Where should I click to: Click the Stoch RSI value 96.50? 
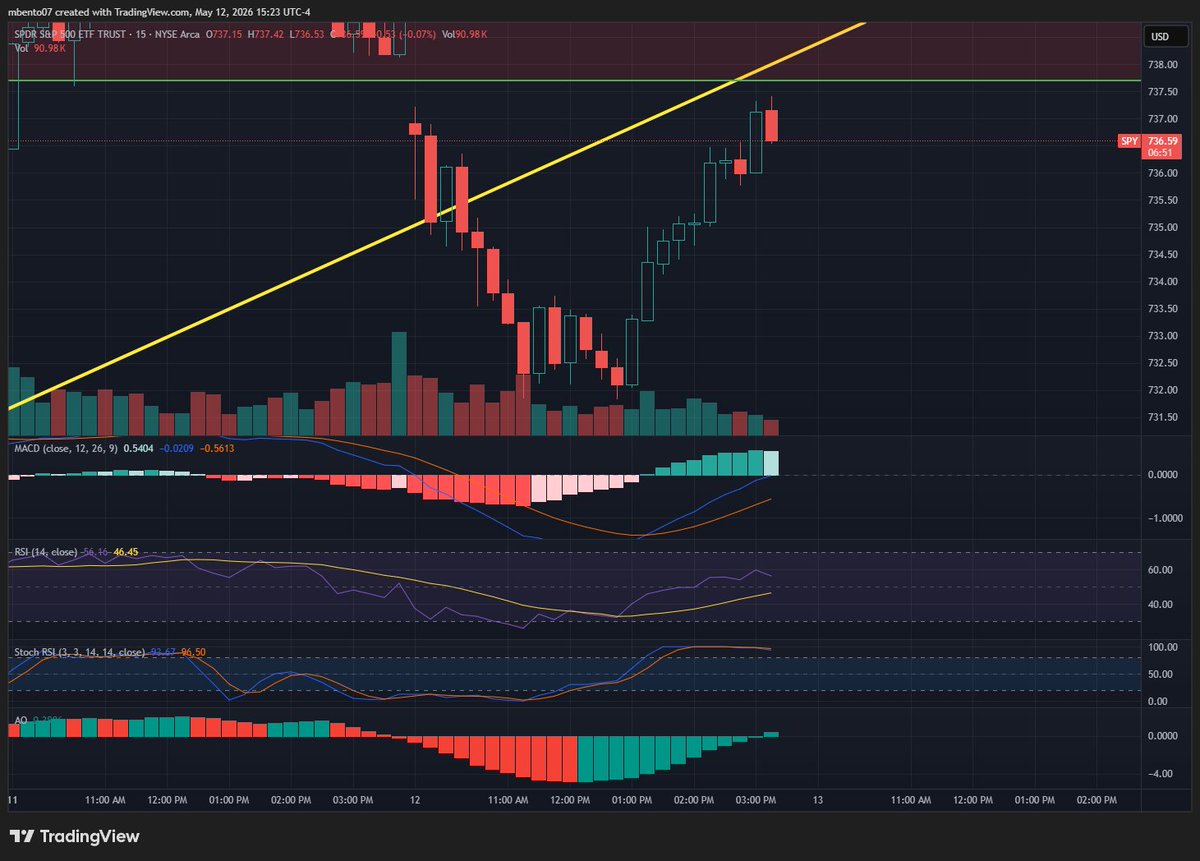(x=192, y=652)
